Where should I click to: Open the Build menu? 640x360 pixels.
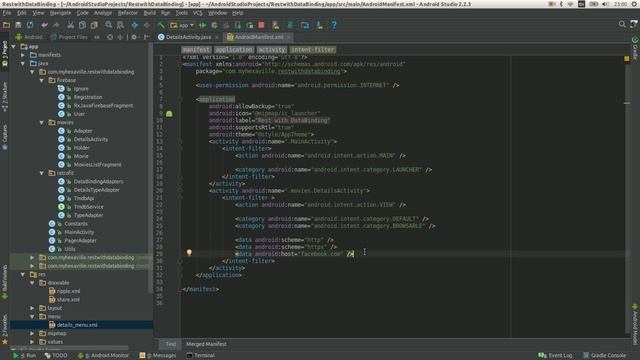149,13
